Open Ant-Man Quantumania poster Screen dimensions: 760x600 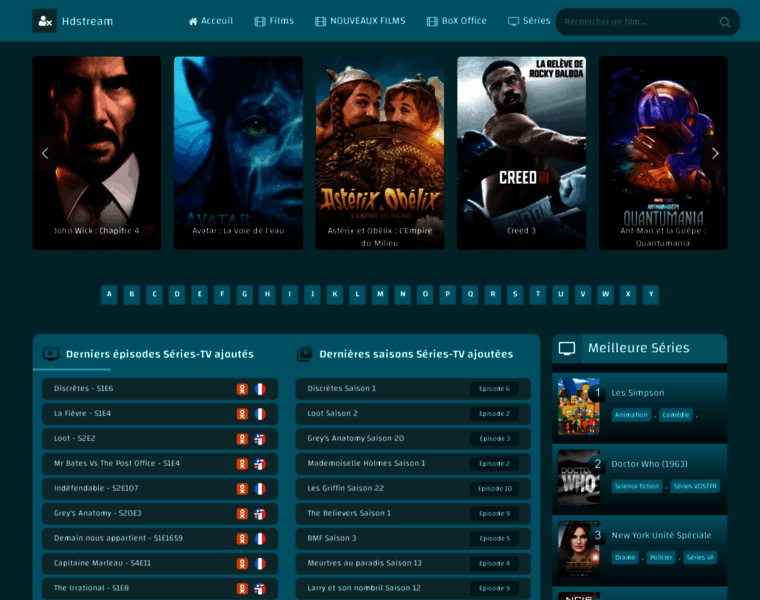[x=663, y=153]
